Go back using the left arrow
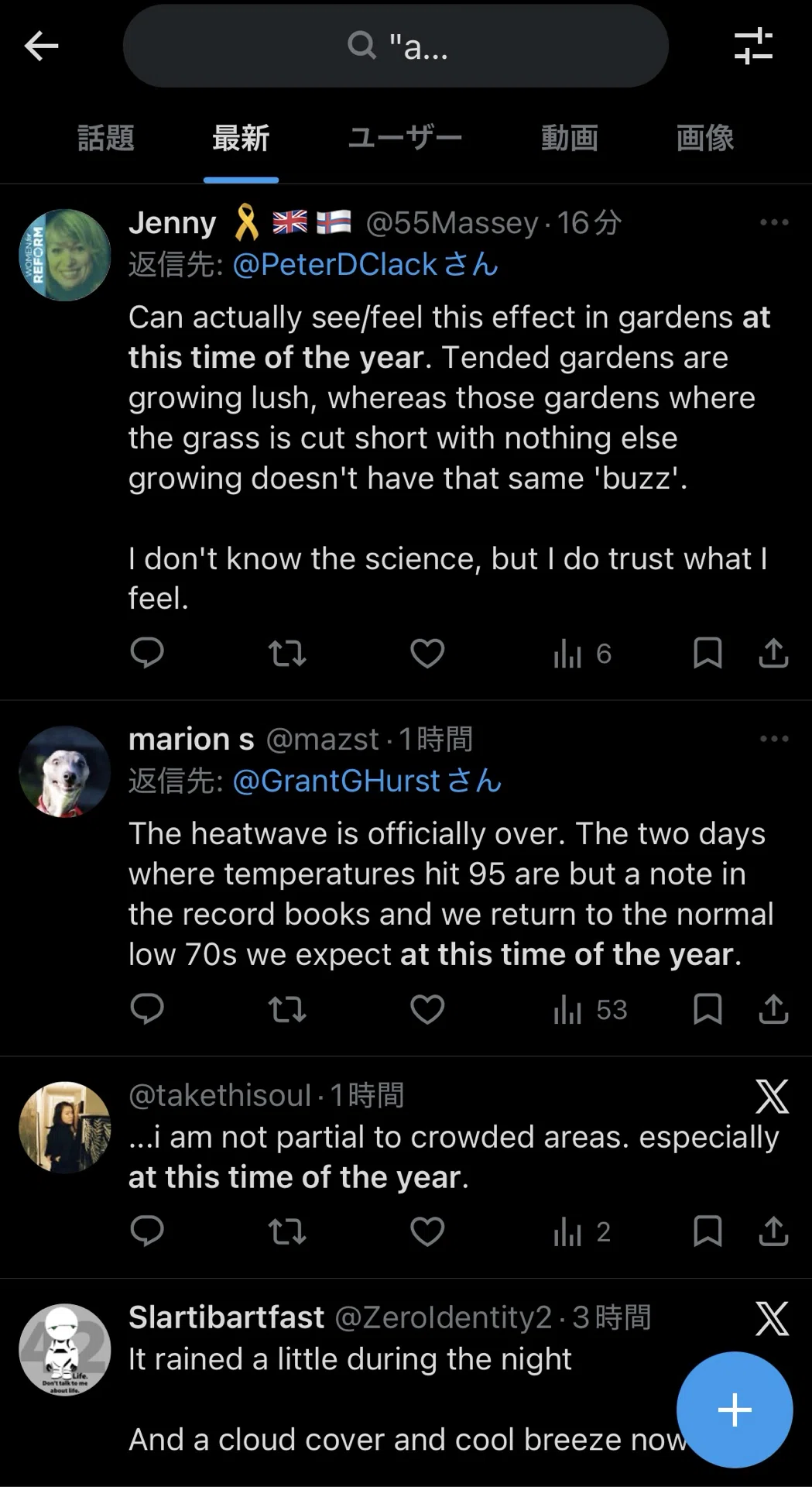Image resolution: width=812 pixels, height=1487 pixels. click(41, 46)
